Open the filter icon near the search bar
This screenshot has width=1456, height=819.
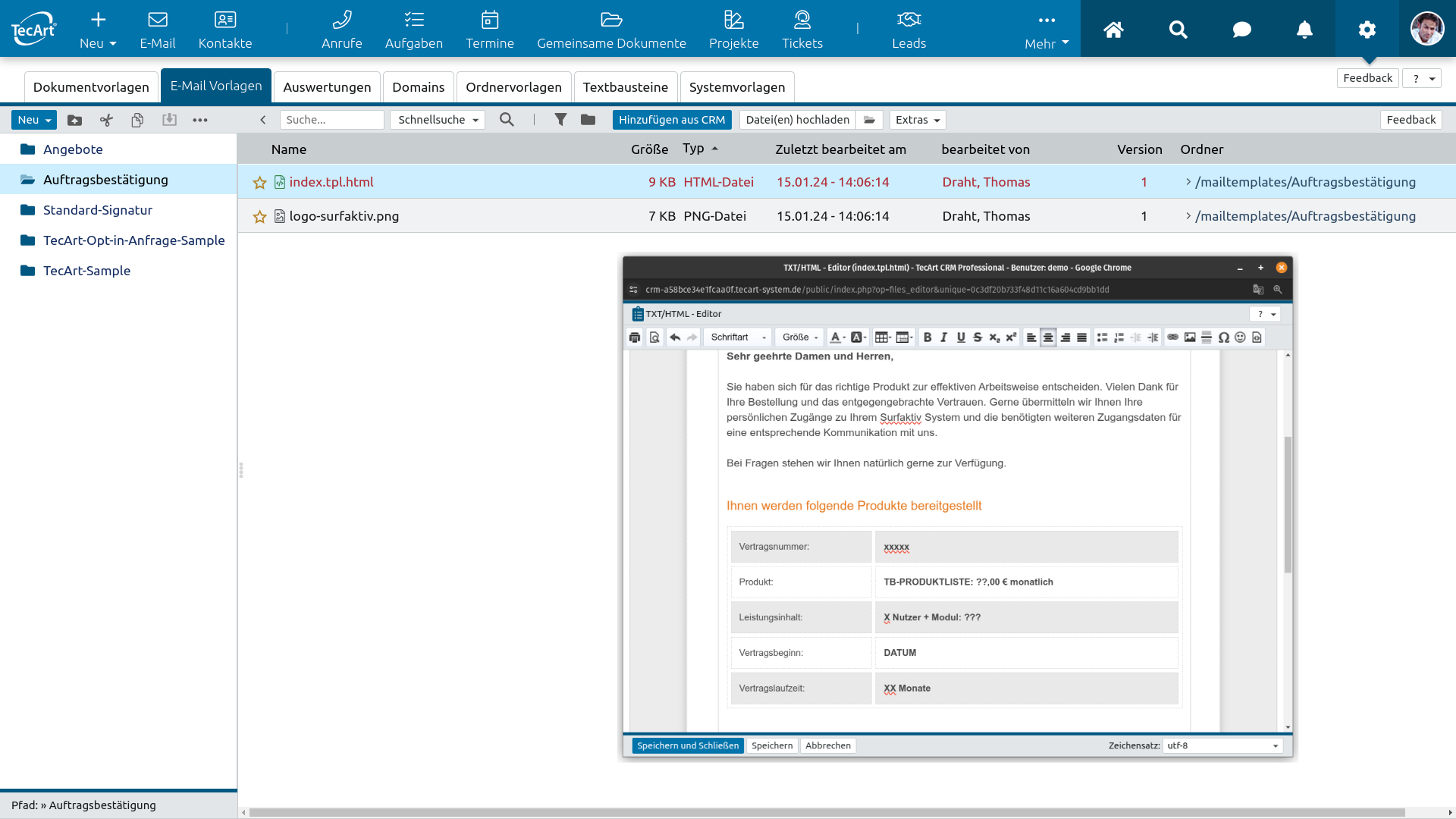click(x=561, y=120)
